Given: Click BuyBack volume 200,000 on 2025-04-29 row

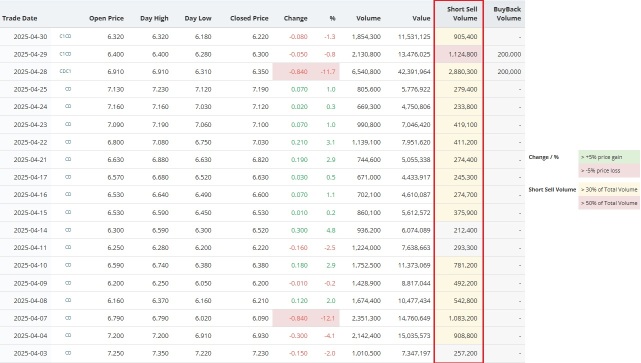Looking at the screenshot, I should pos(509,54).
